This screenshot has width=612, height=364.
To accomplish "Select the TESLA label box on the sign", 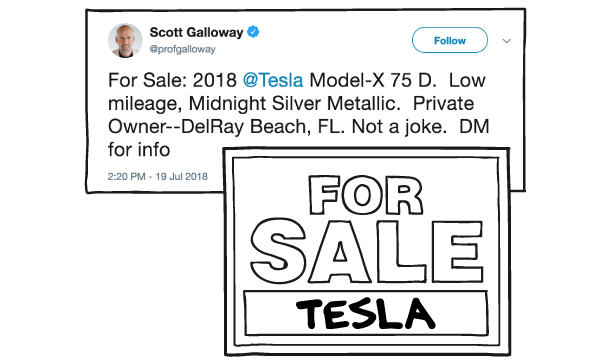I will (x=366, y=313).
